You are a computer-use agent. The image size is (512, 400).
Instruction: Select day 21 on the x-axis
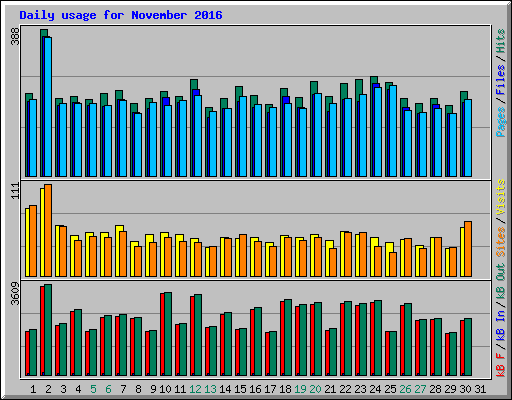pos(330,389)
